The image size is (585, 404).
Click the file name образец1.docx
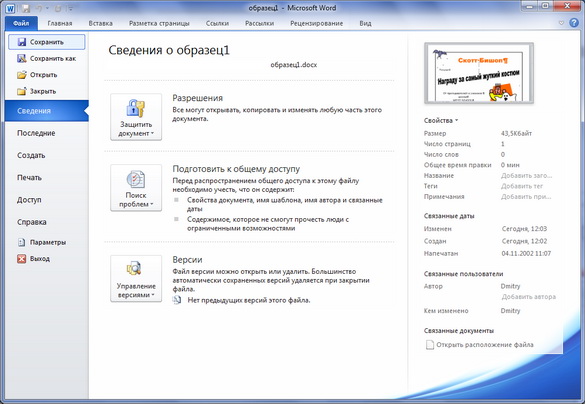294,65
